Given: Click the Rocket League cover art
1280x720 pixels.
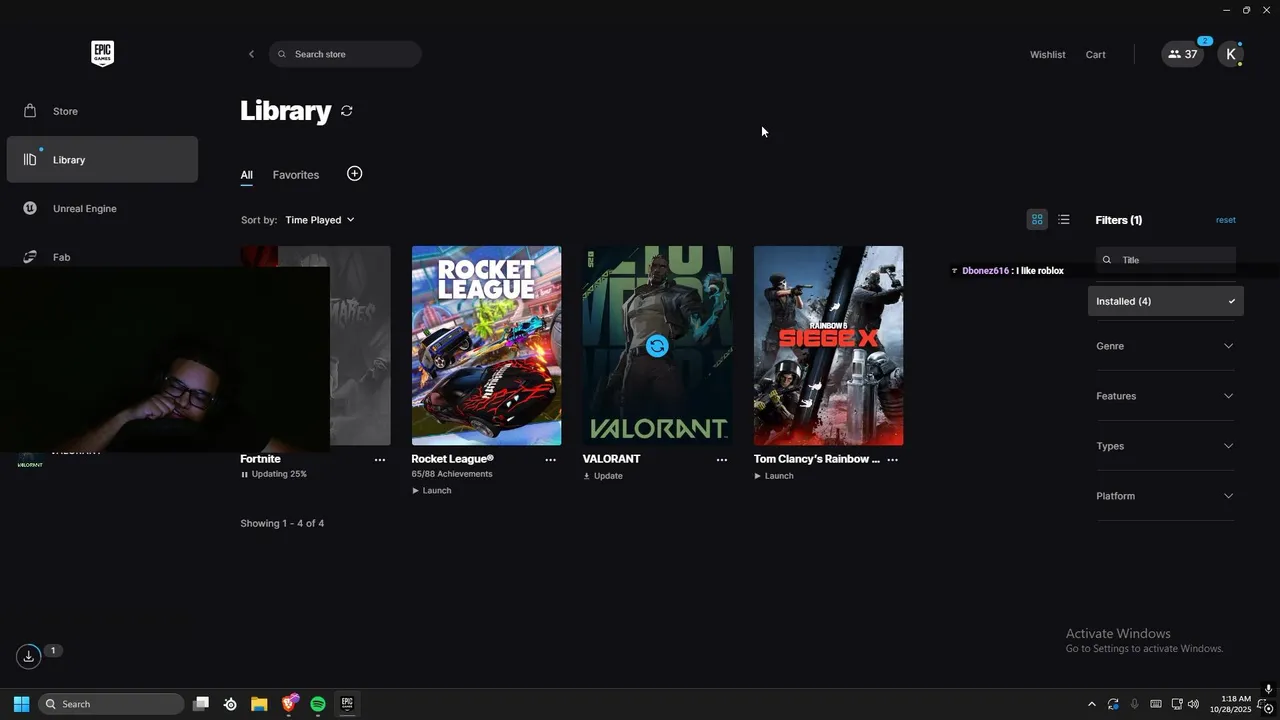Looking at the screenshot, I should point(486,346).
